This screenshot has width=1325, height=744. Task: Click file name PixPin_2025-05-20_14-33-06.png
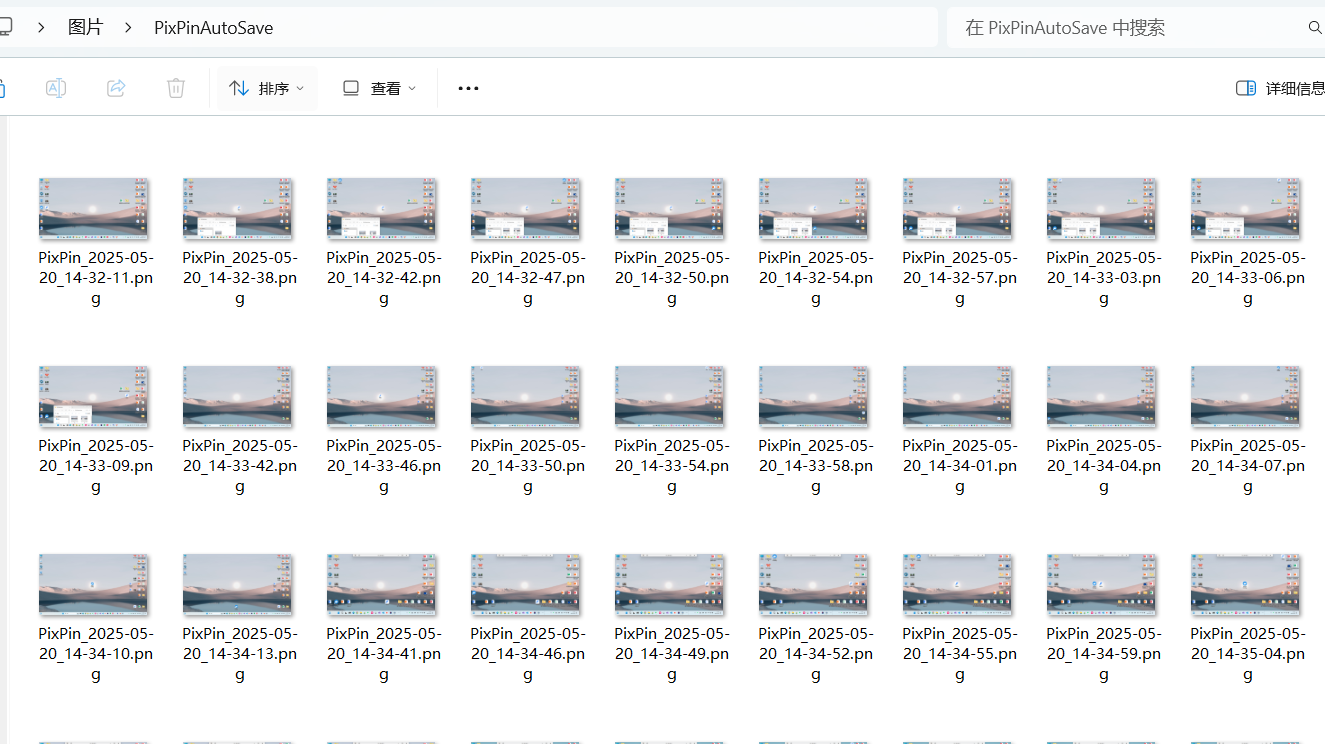point(1248,278)
